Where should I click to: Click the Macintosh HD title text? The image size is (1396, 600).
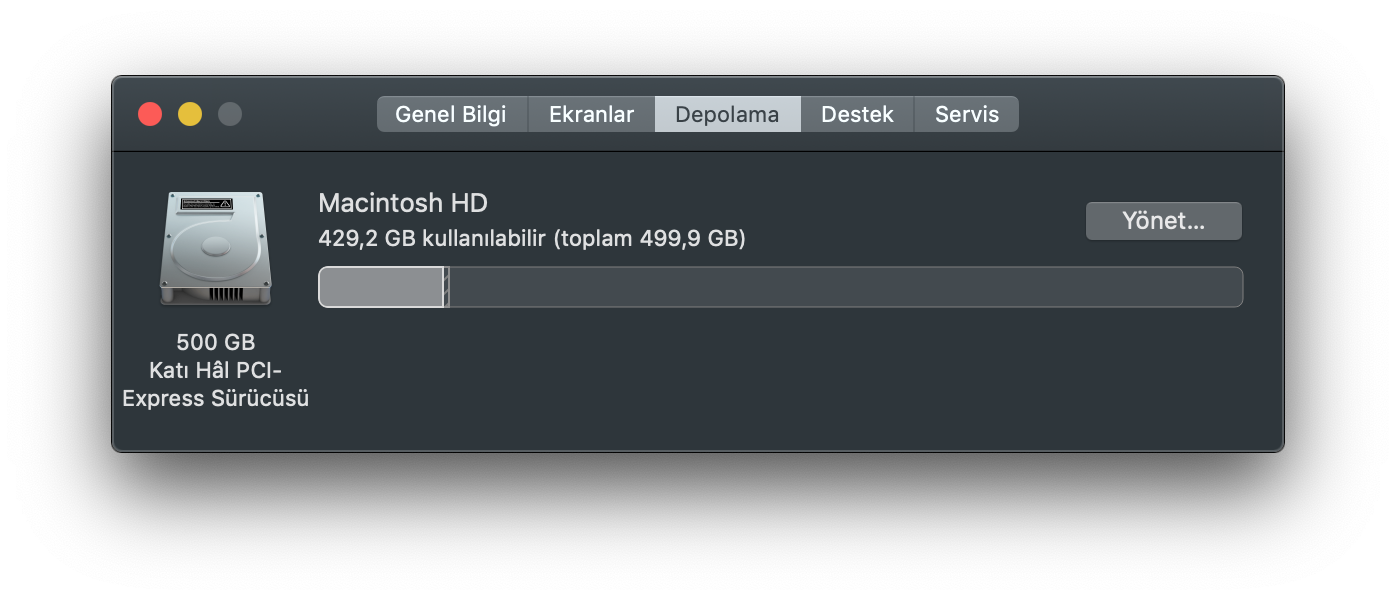tap(401, 203)
